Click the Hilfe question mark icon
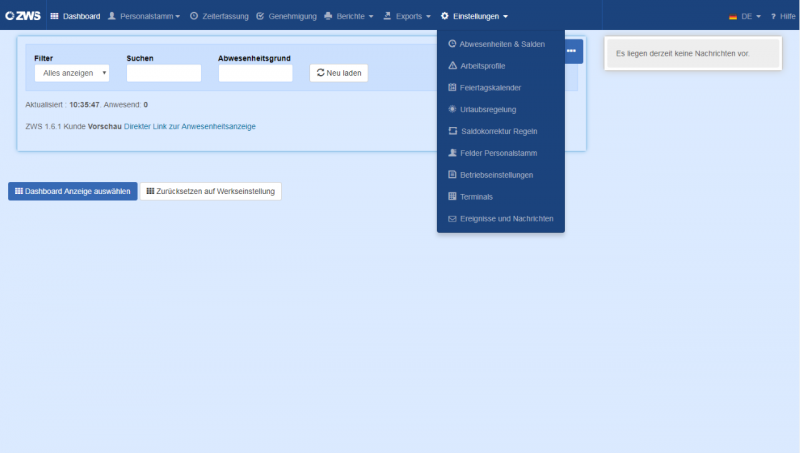 (x=773, y=16)
